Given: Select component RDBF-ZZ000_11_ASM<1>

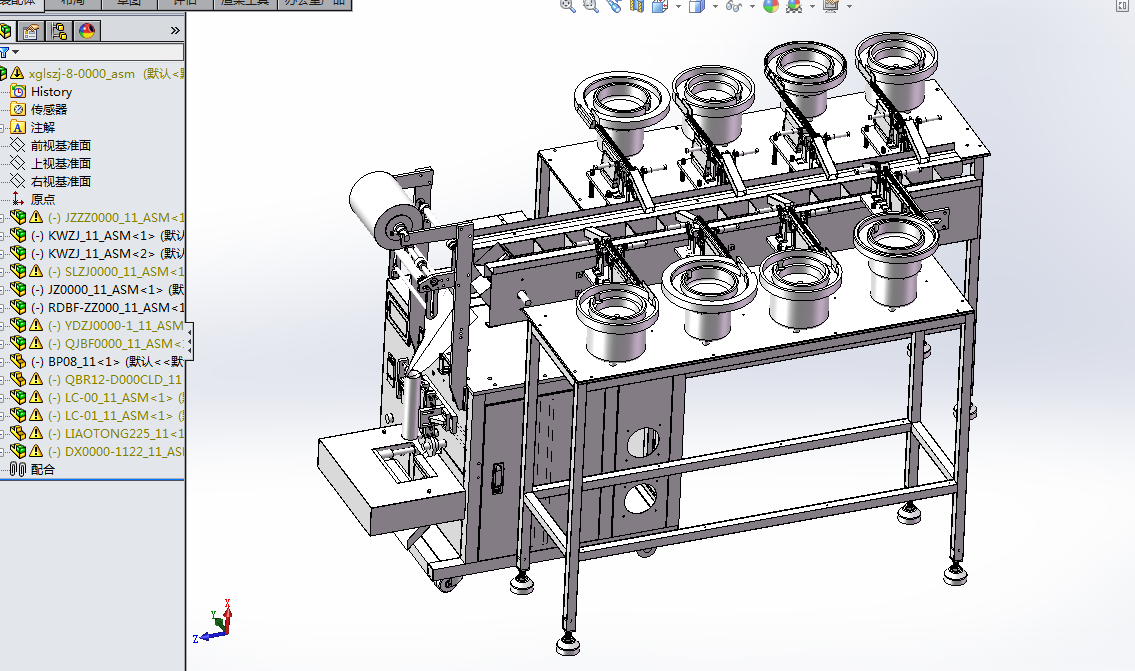Looking at the screenshot, I should (x=107, y=308).
